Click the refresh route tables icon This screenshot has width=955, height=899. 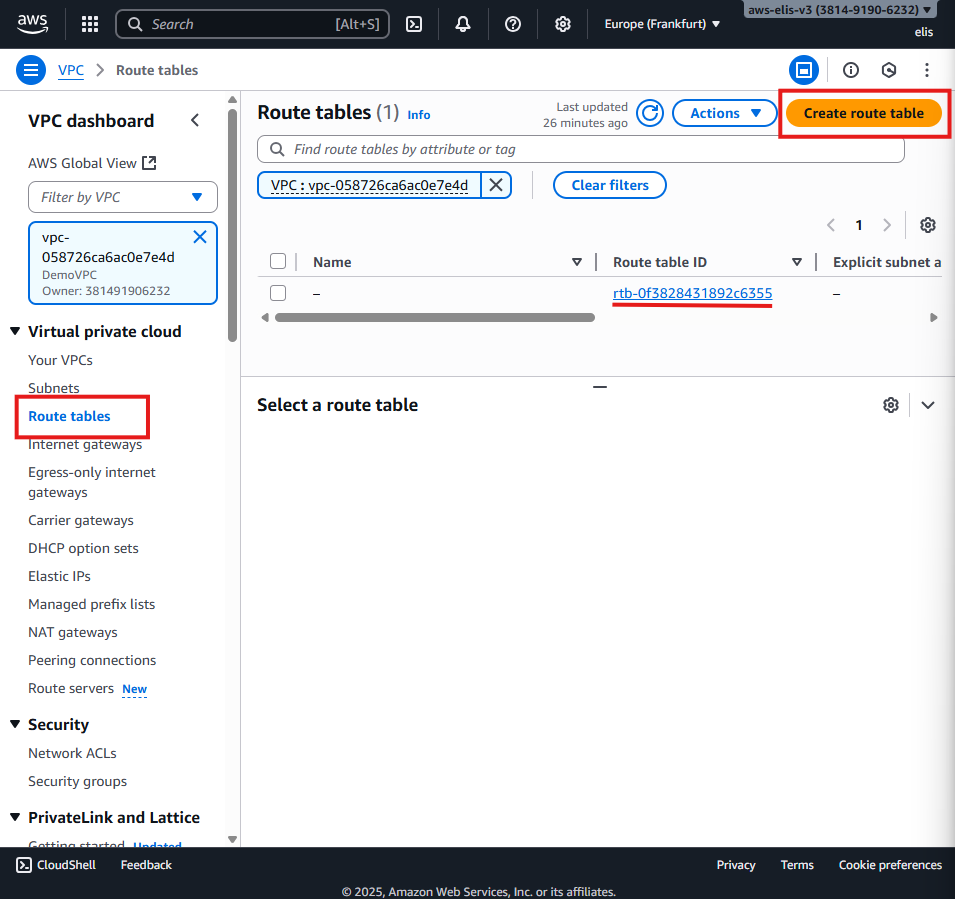pos(650,113)
